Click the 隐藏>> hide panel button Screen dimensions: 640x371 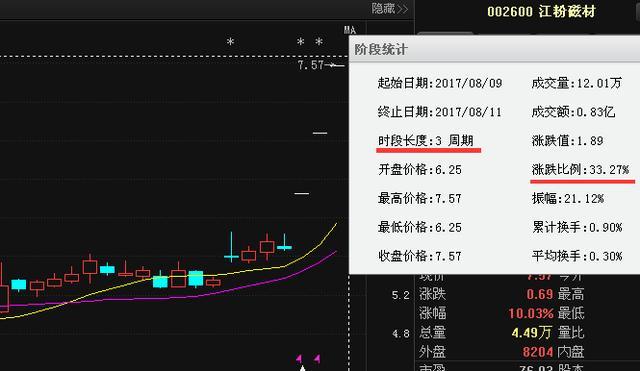pyautogui.click(x=389, y=9)
